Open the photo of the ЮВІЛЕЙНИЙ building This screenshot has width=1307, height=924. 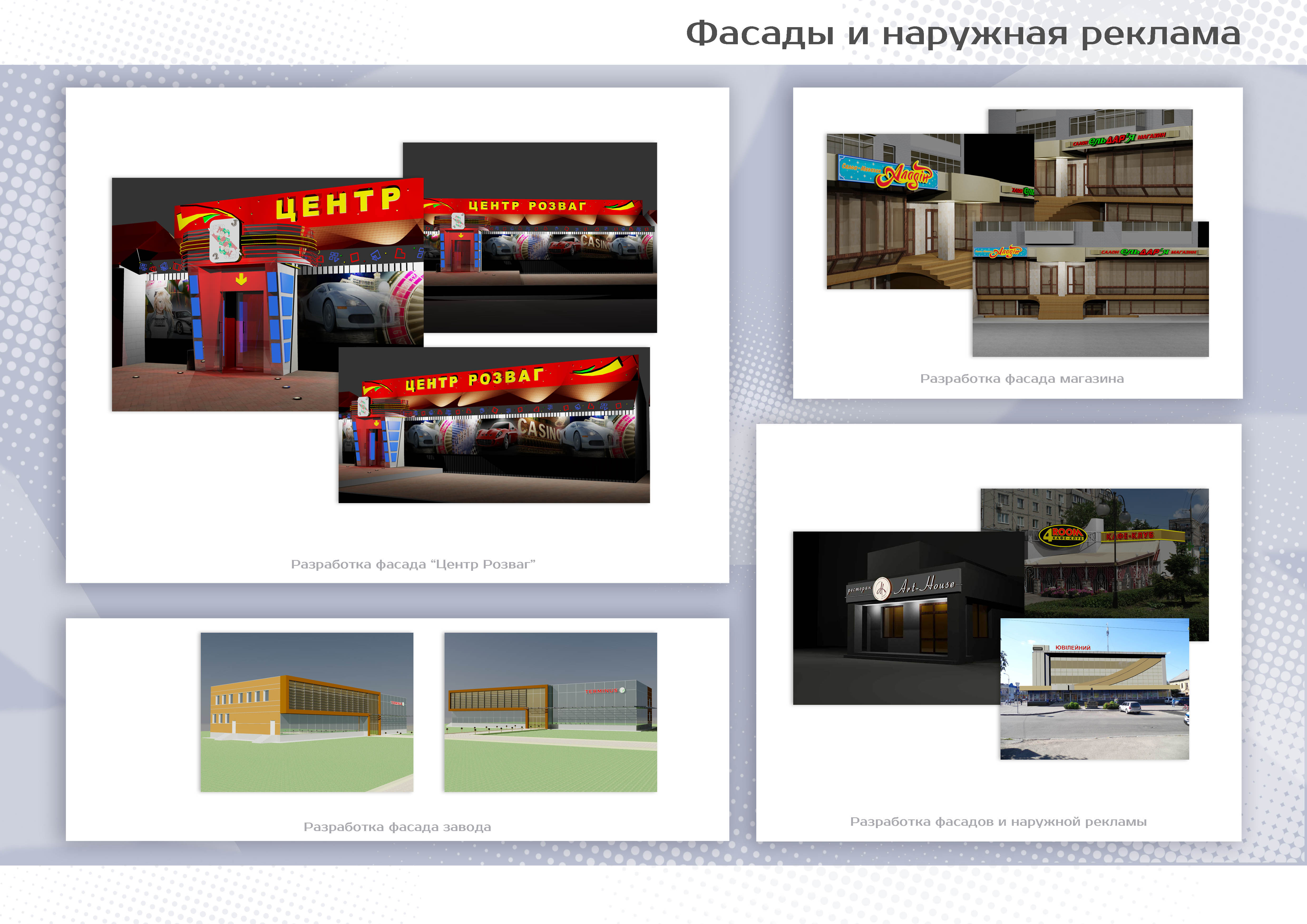point(1095,689)
